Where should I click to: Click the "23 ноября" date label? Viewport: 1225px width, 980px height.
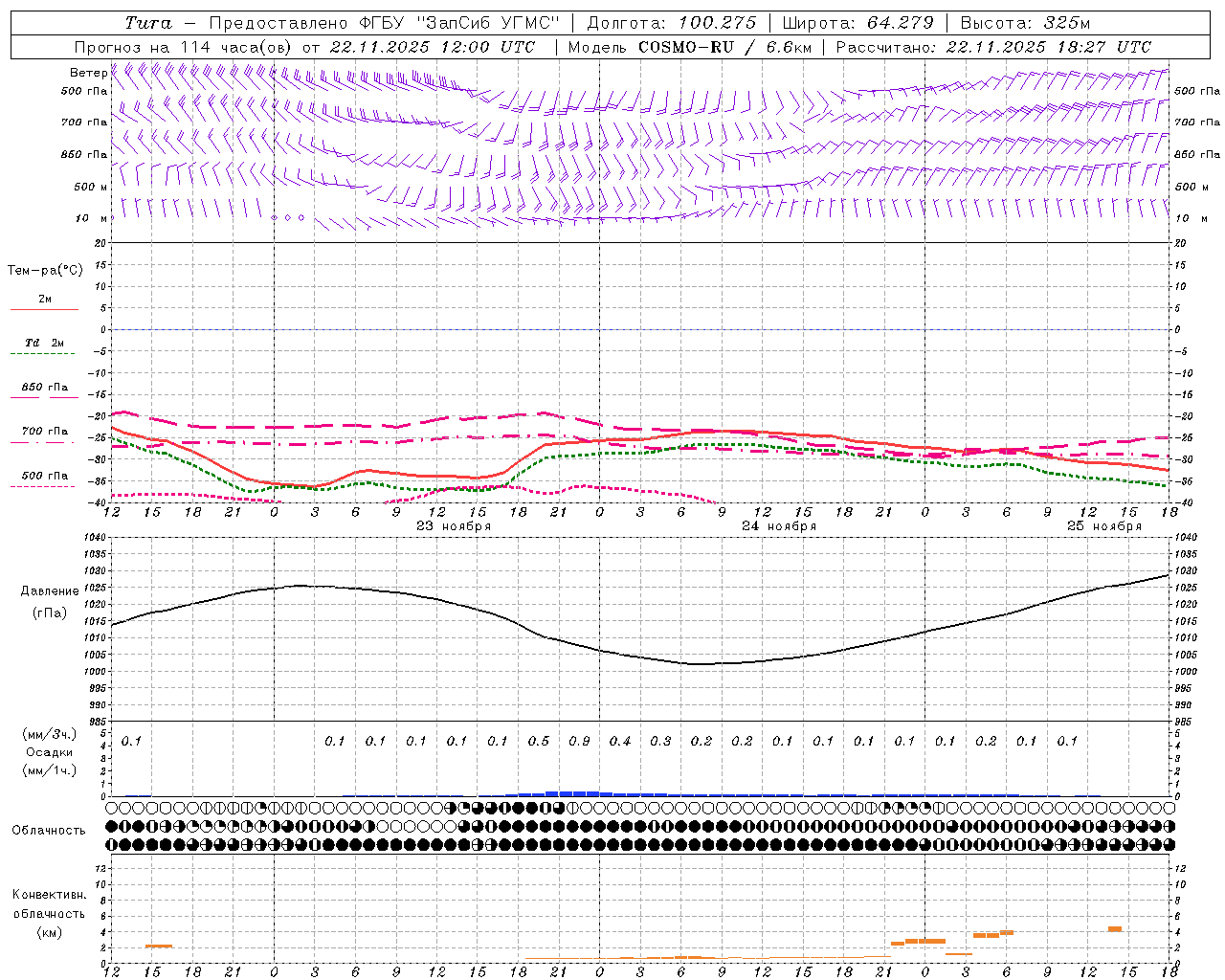point(454,526)
